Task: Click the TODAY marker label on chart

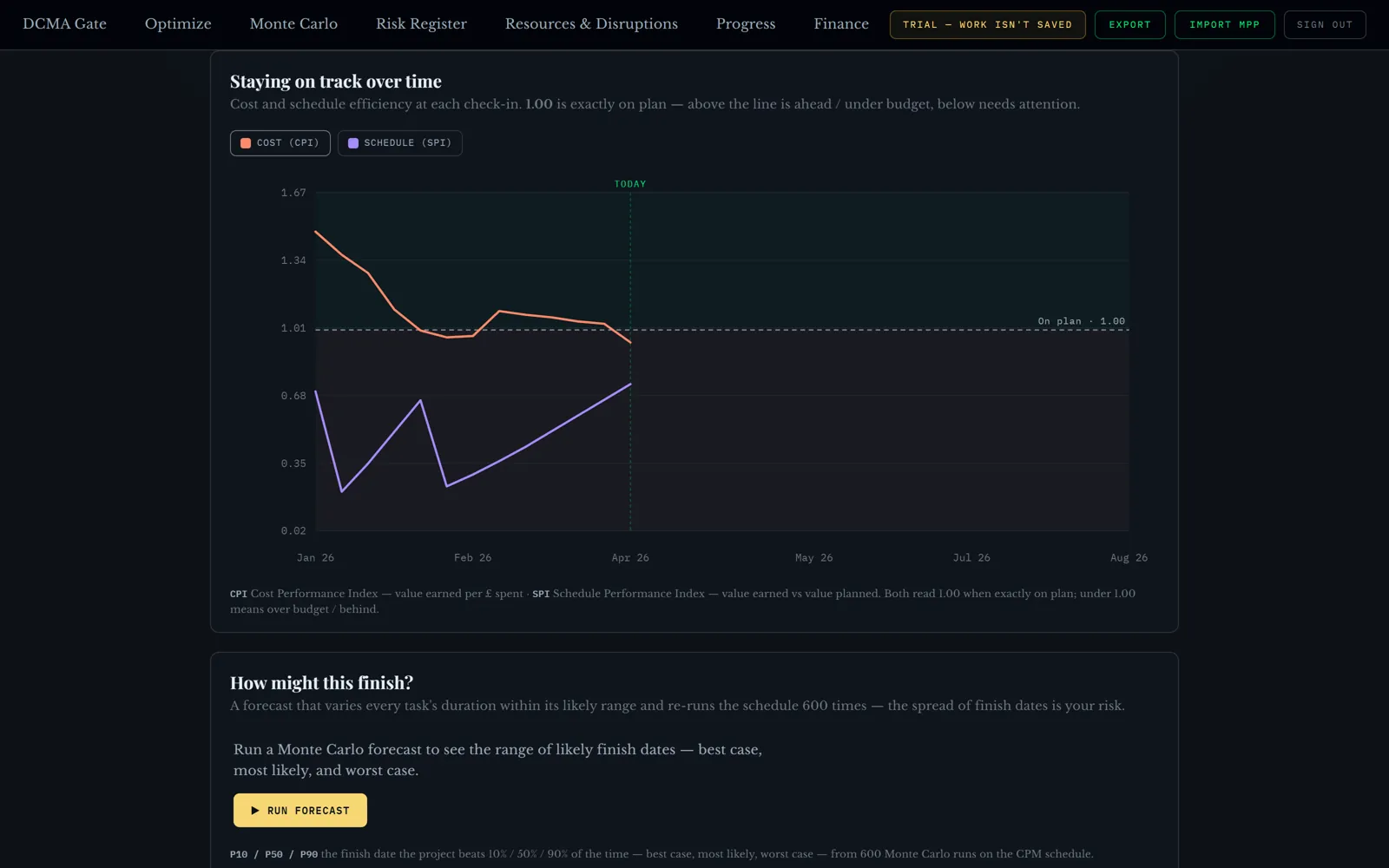Action: click(630, 184)
